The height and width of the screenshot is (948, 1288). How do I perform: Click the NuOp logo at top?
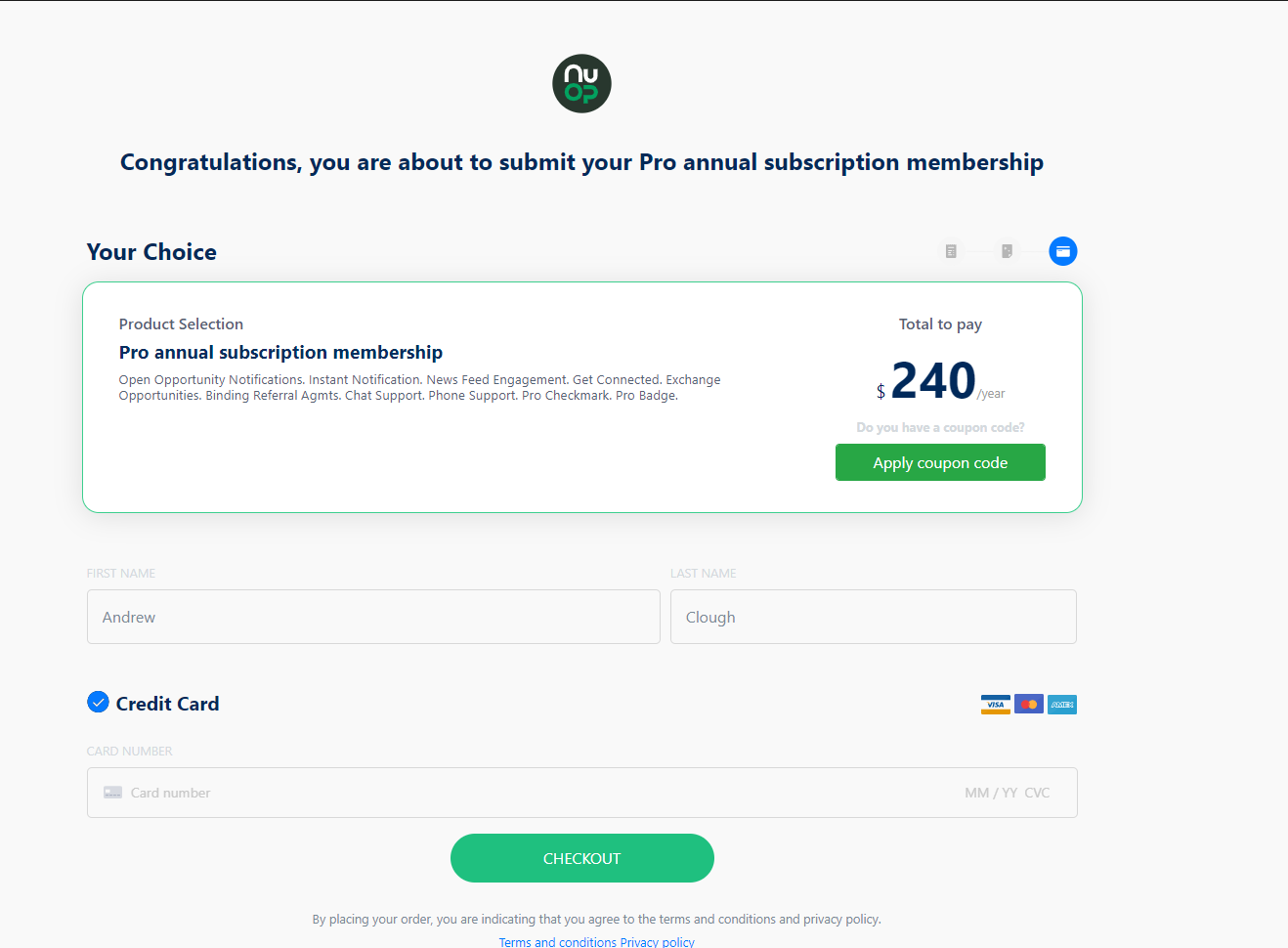coord(581,83)
